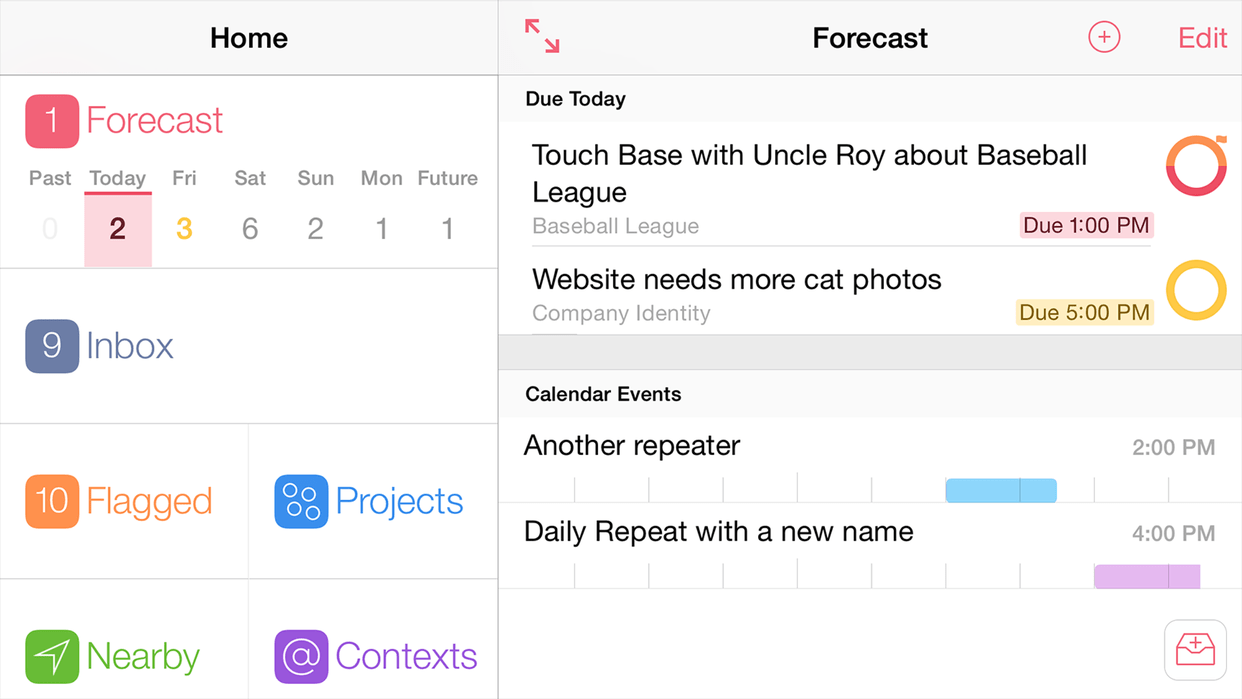This screenshot has height=699, width=1242.
Task: Click the purple Daily Repeat event block
Action: (1146, 576)
